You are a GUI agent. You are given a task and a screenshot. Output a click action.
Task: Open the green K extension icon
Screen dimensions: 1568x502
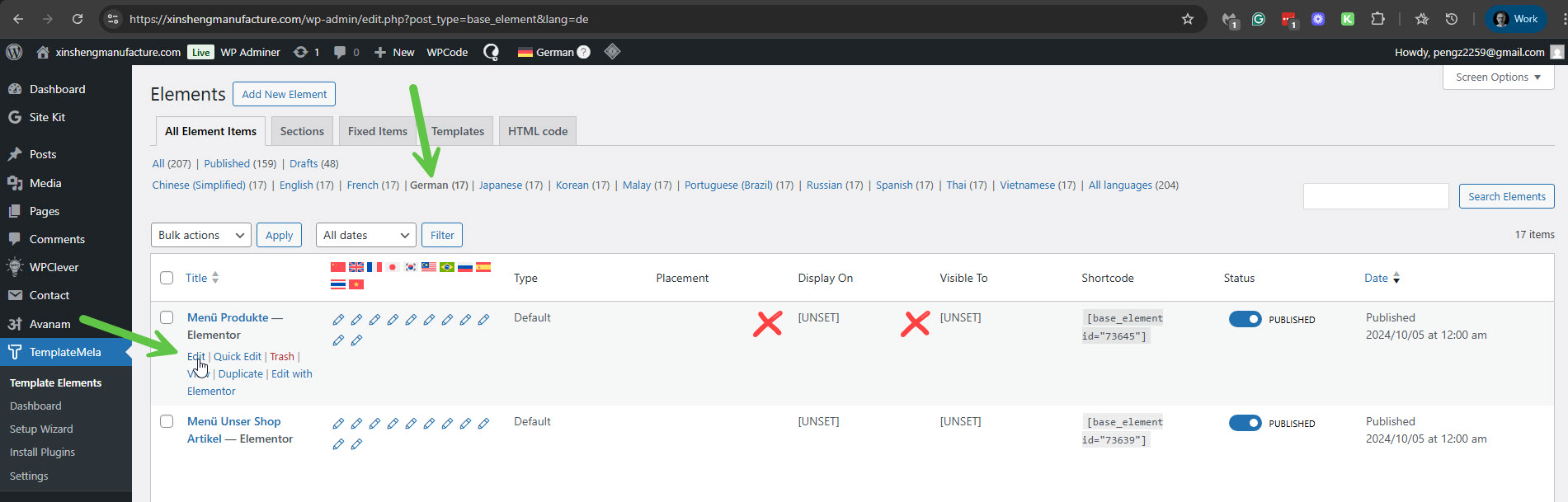point(1348,19)
